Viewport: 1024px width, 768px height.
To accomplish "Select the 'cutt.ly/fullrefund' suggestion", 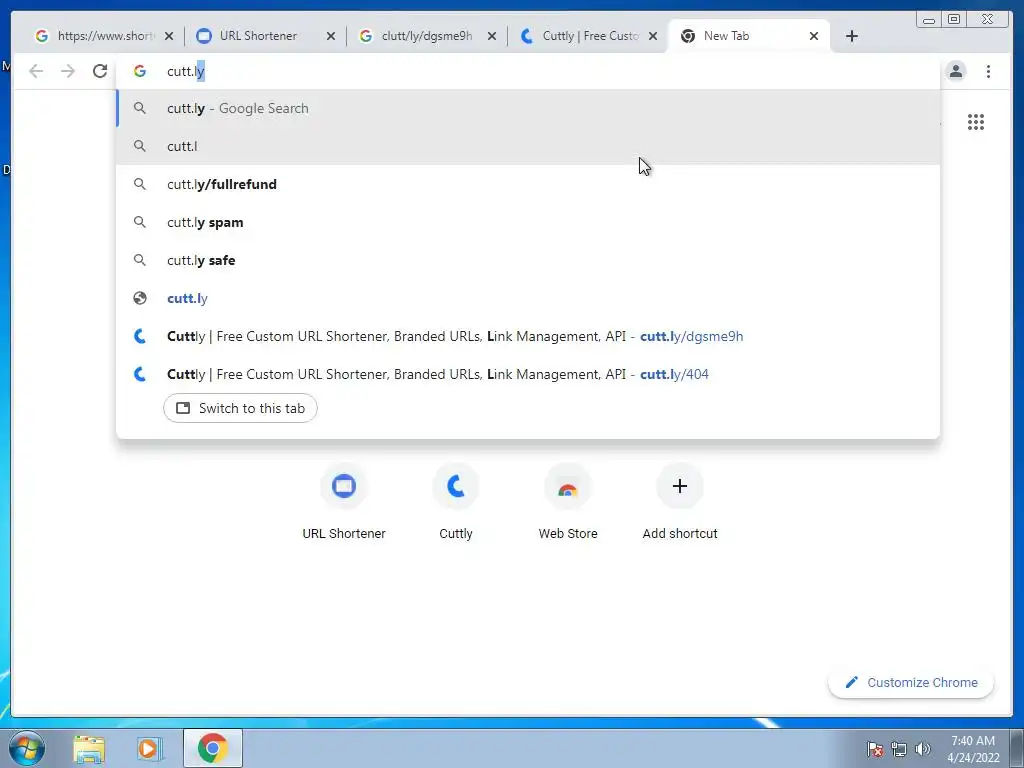I will click(528, 184).
